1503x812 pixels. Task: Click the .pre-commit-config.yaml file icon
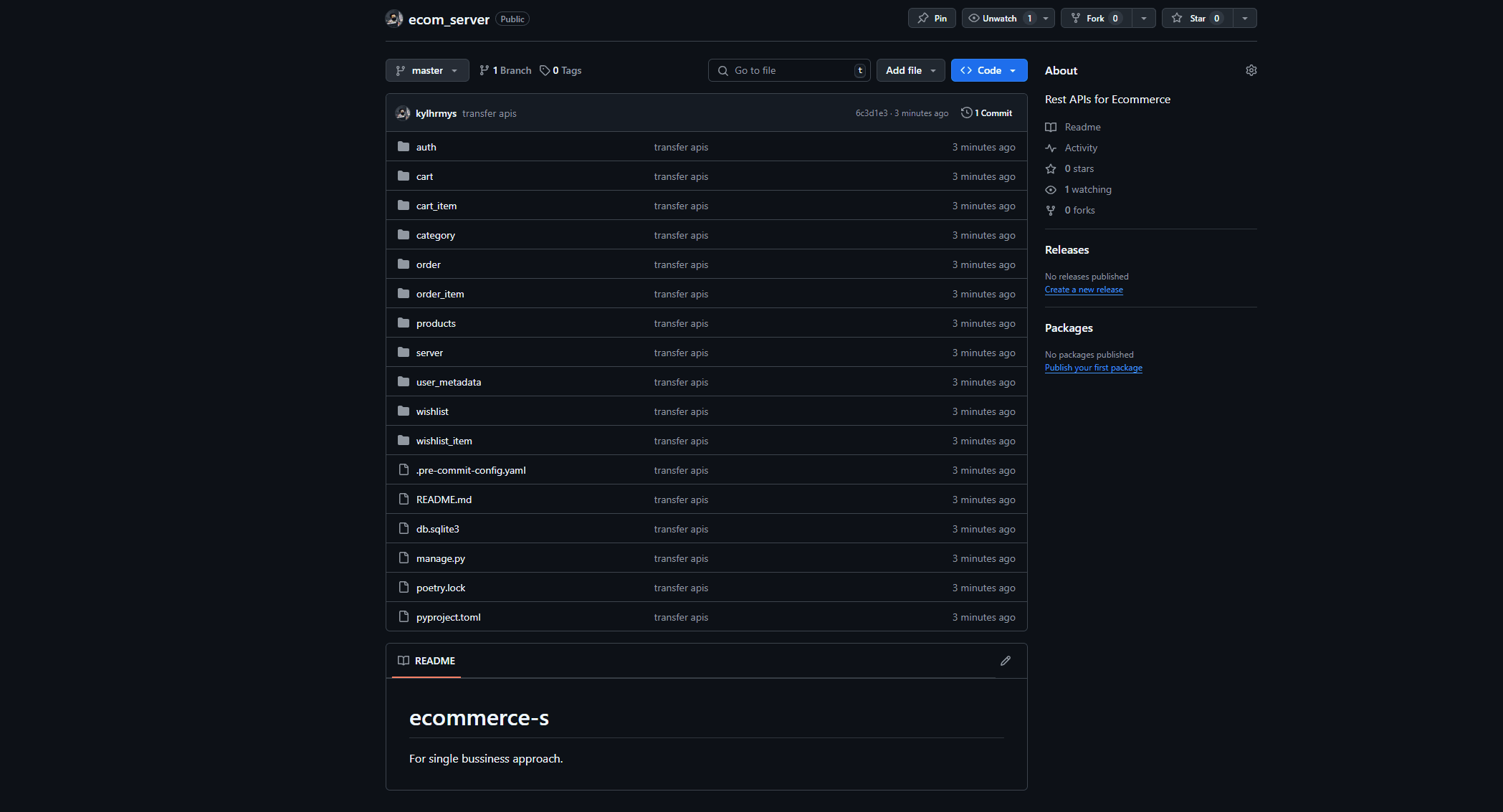point(404,470)
